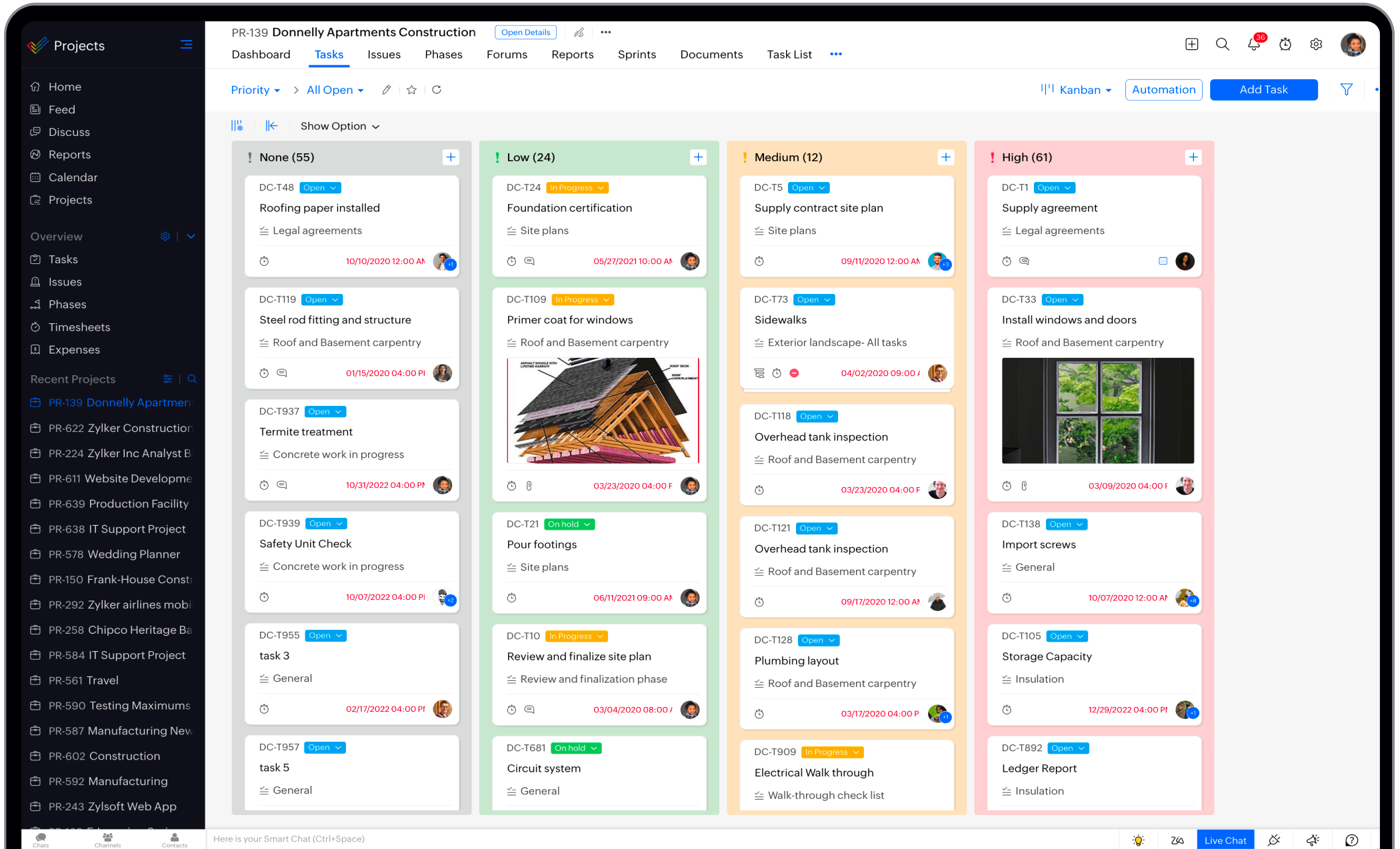Click Add Task button

coord(1262,89)
